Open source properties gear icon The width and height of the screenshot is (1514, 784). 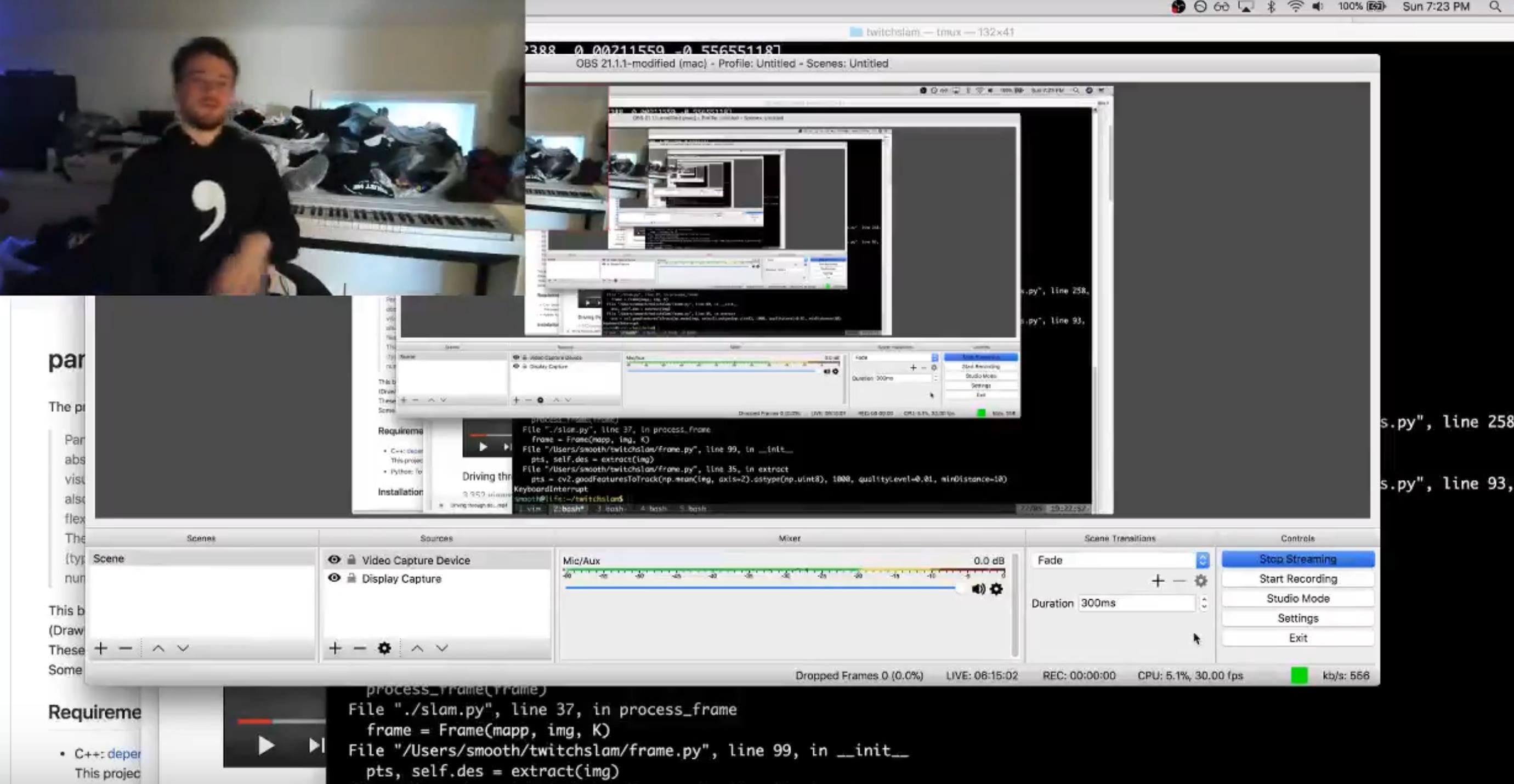point(384,648)
